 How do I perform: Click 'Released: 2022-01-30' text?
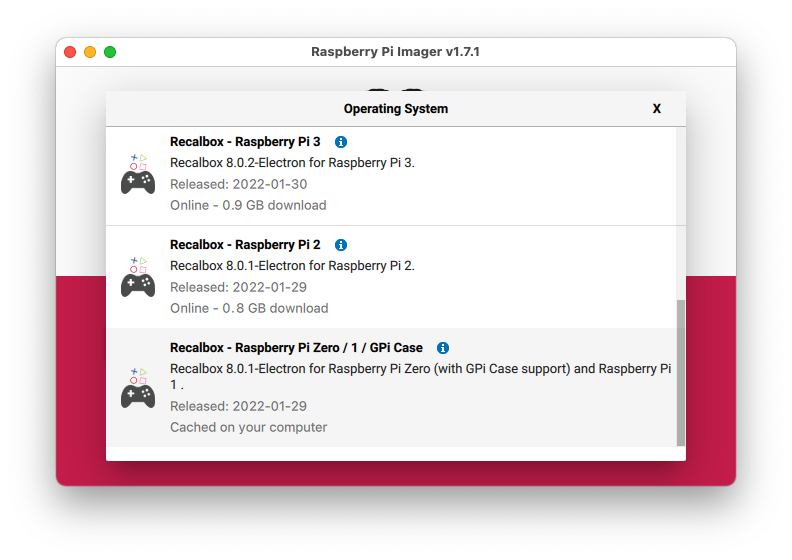coord(238,184)
